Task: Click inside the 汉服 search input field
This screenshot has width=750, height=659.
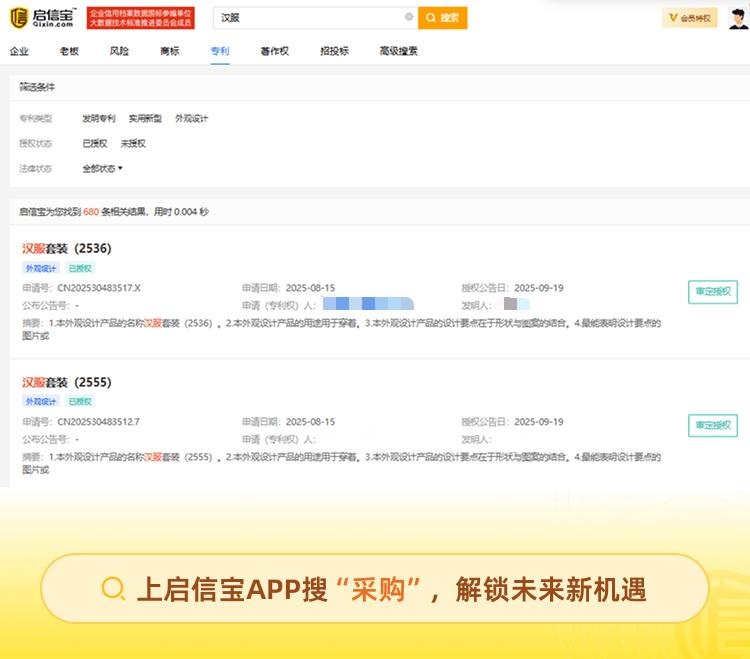Action: point(310,18)
